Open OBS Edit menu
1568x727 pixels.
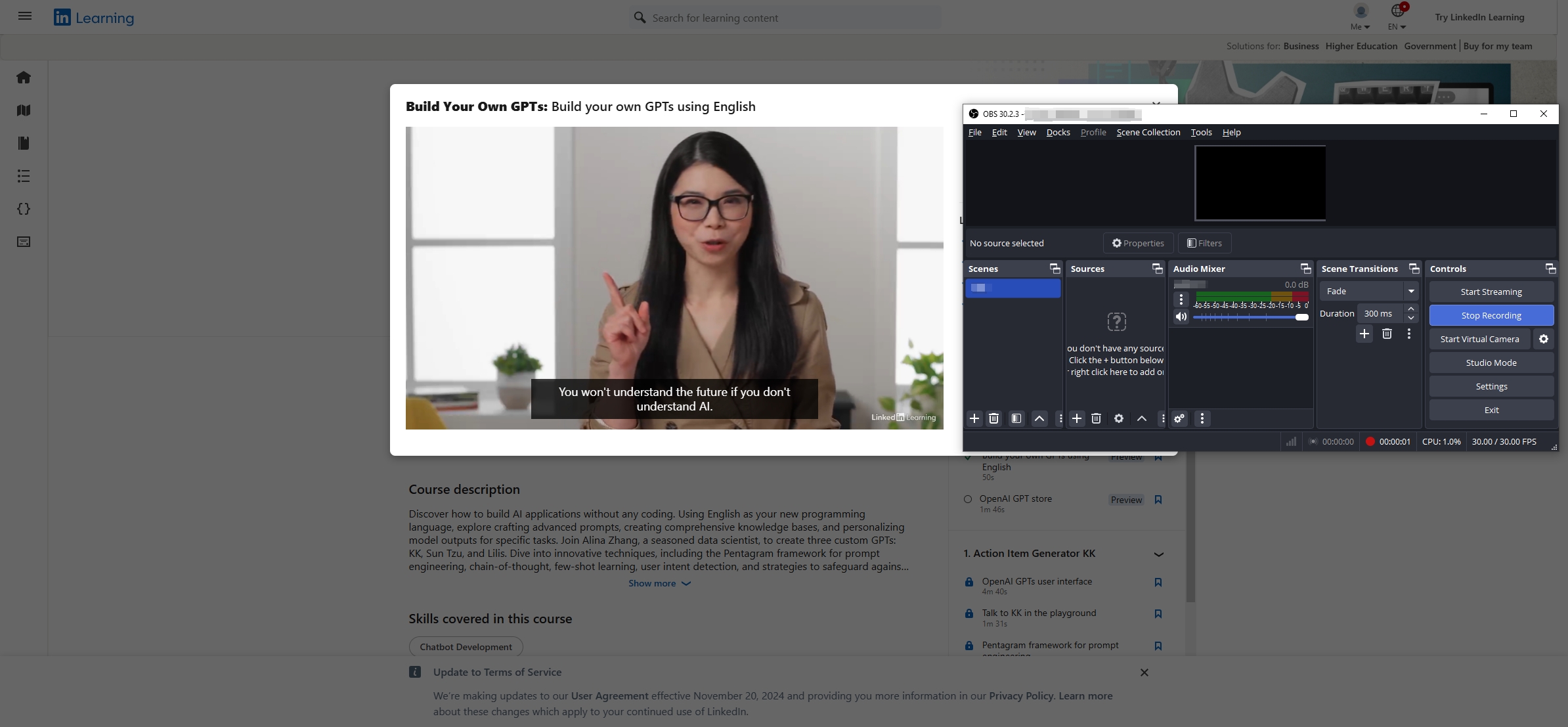coord(999,132)
